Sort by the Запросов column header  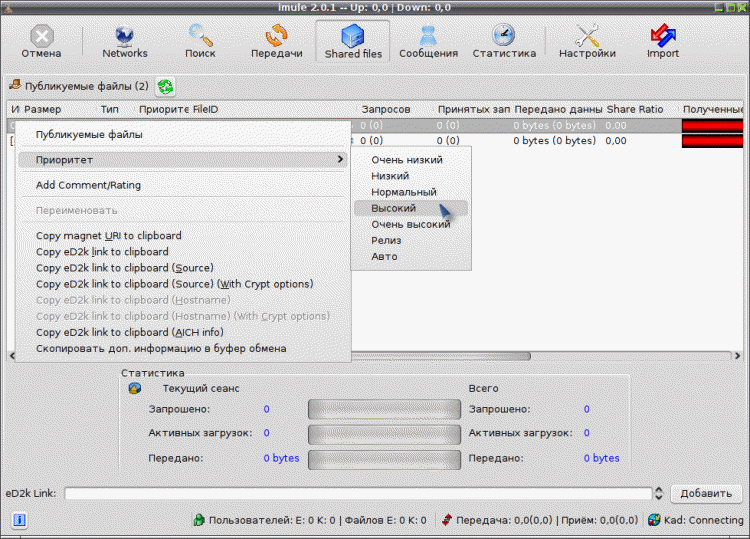(x=386, y=110)
